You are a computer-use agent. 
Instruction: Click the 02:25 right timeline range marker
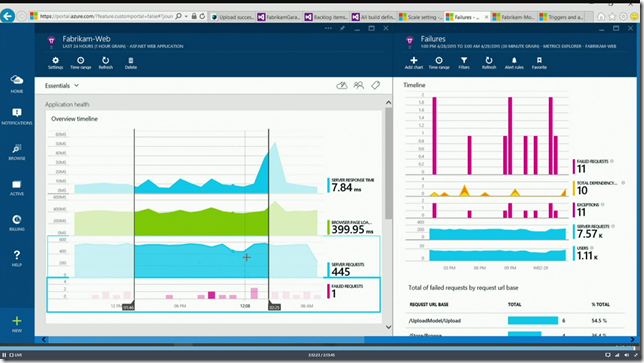pyautogui.click(x=274, y=307)
